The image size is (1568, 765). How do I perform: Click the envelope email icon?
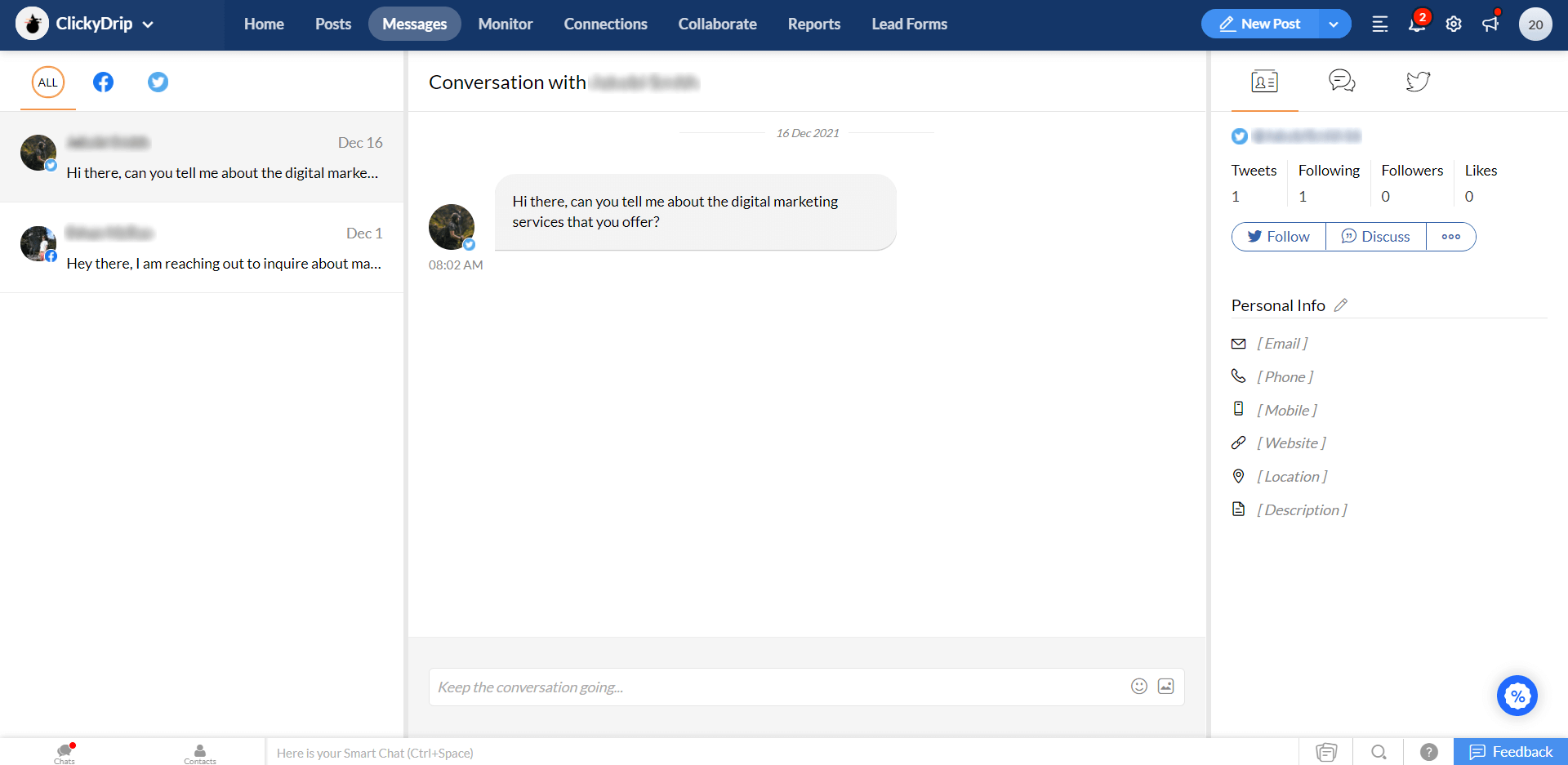tap(1239, 344)
